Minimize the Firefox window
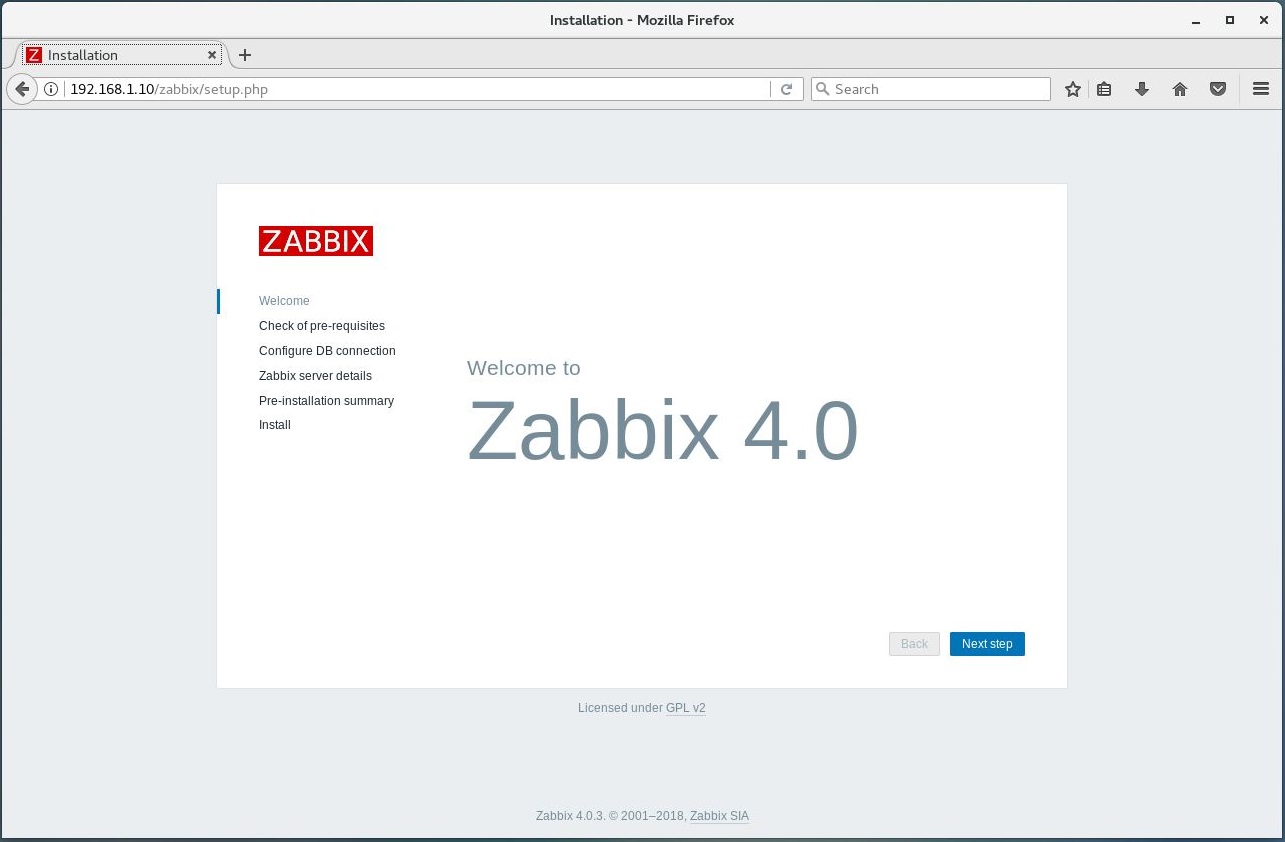Screen dimensions: 1285x842 pyautogui.click(x=1196, y=20)
